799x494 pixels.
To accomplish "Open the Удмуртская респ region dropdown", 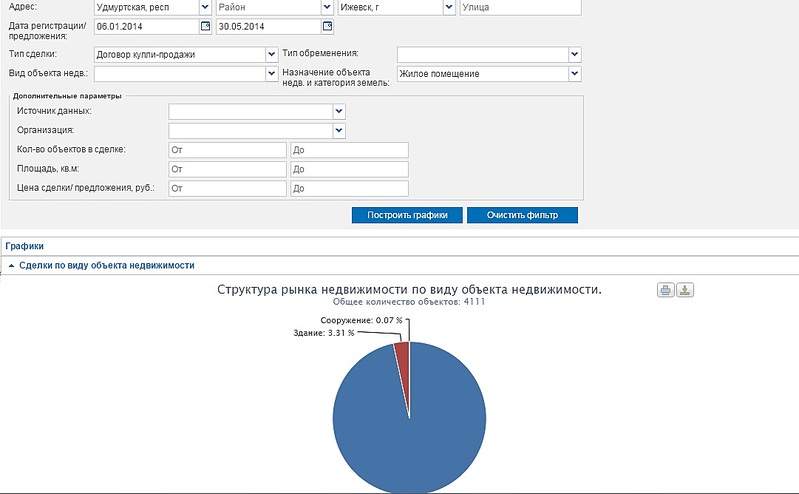I will pos(205,7).
